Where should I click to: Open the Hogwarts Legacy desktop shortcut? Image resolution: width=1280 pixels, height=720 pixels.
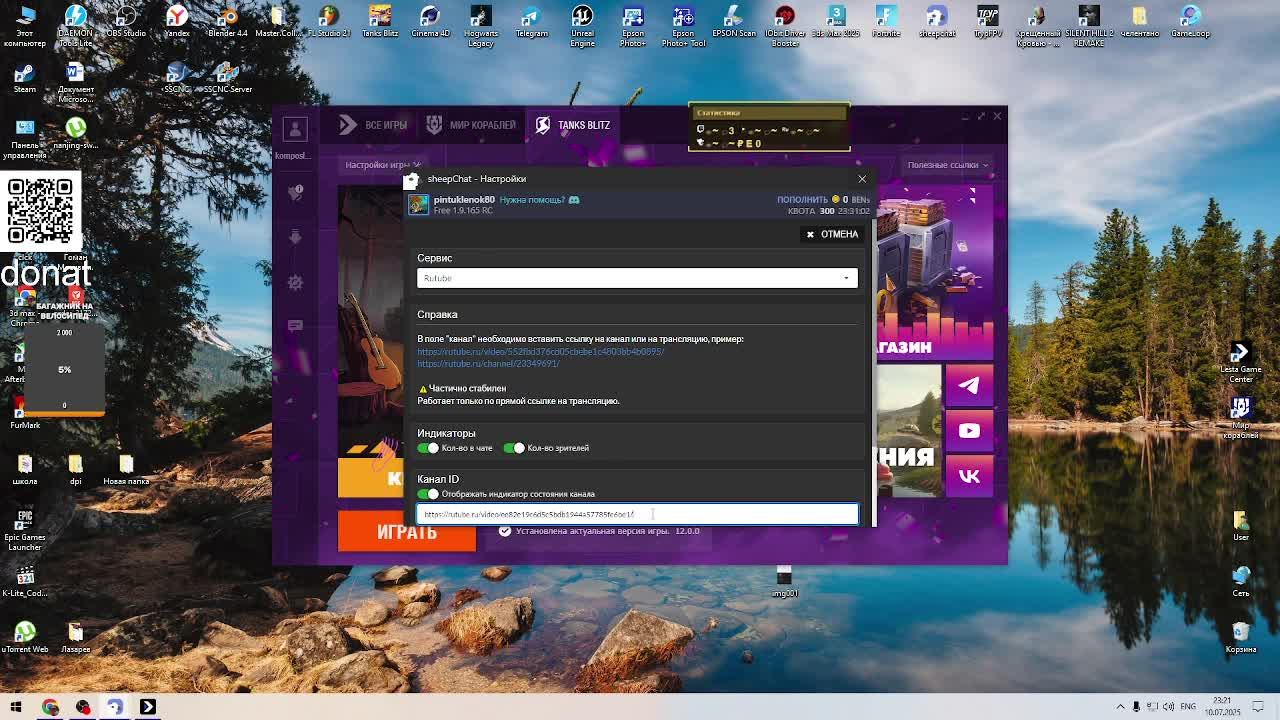click(481, 24)
